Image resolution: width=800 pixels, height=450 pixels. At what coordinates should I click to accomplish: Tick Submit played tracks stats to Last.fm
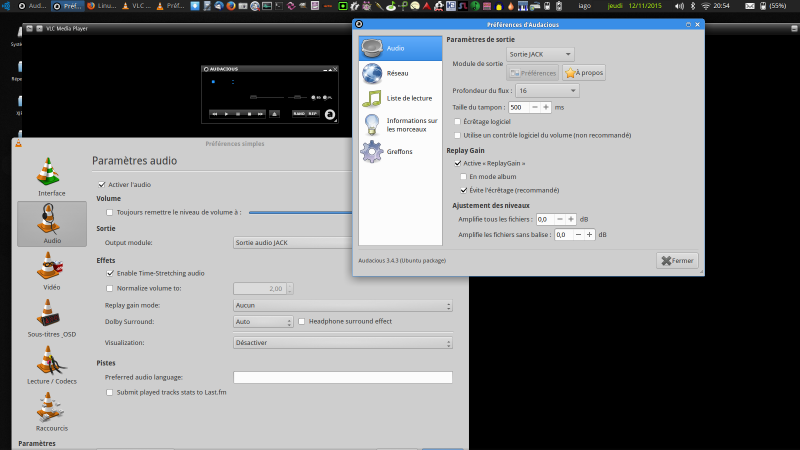[110, 393]
